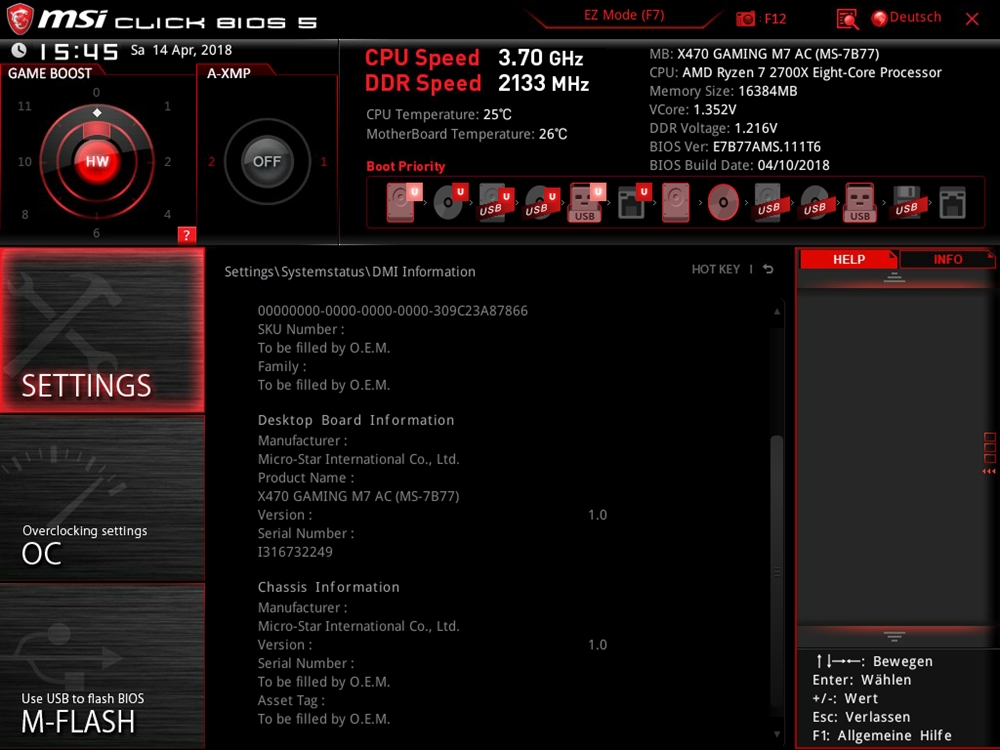Select the UEFI USB key boot device
Image resolution: width=1000 pixels, height=750 pixels.
tap(586, 202)
